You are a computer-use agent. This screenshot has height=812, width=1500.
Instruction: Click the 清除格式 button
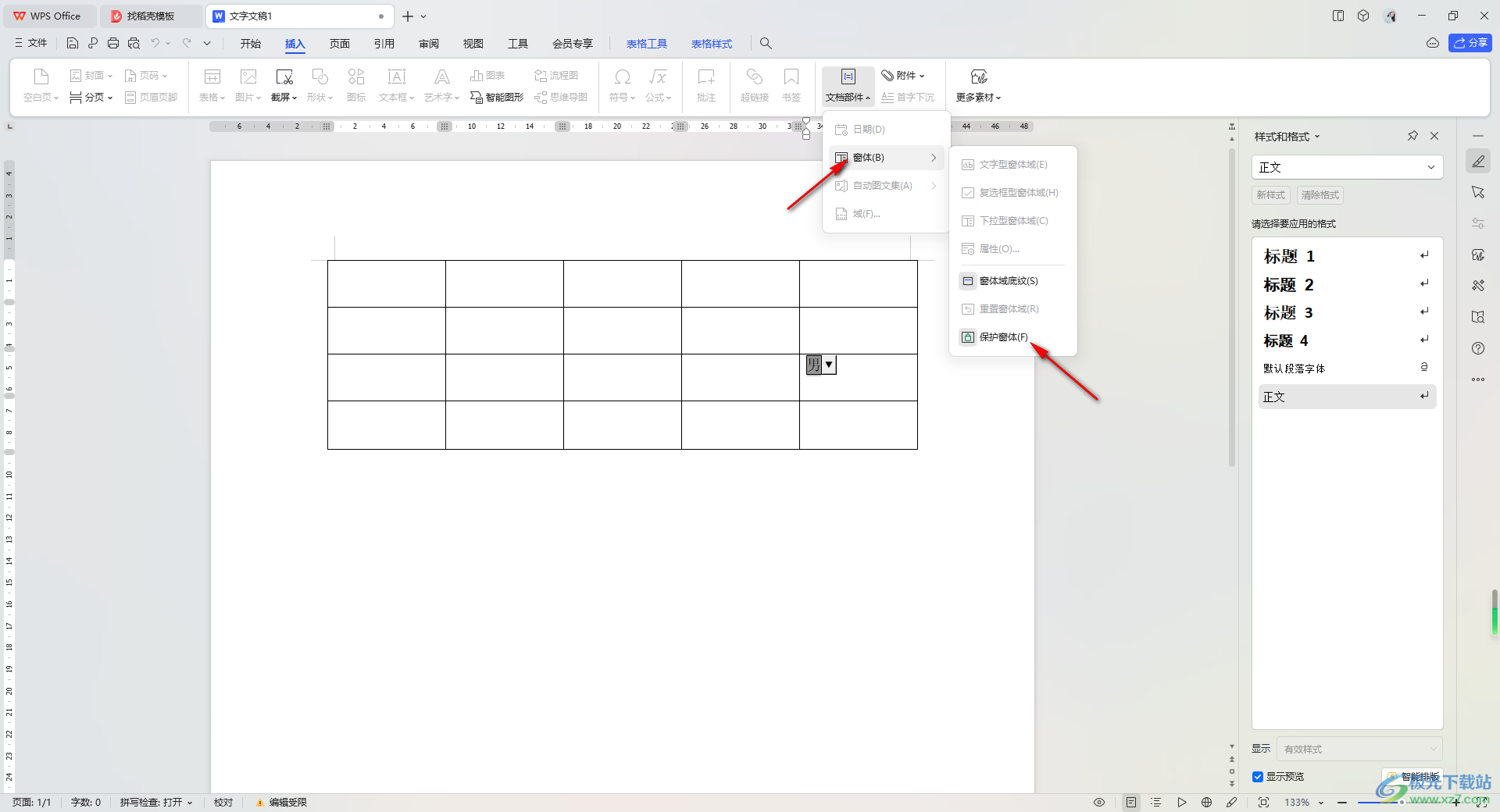coord(1320,195)
